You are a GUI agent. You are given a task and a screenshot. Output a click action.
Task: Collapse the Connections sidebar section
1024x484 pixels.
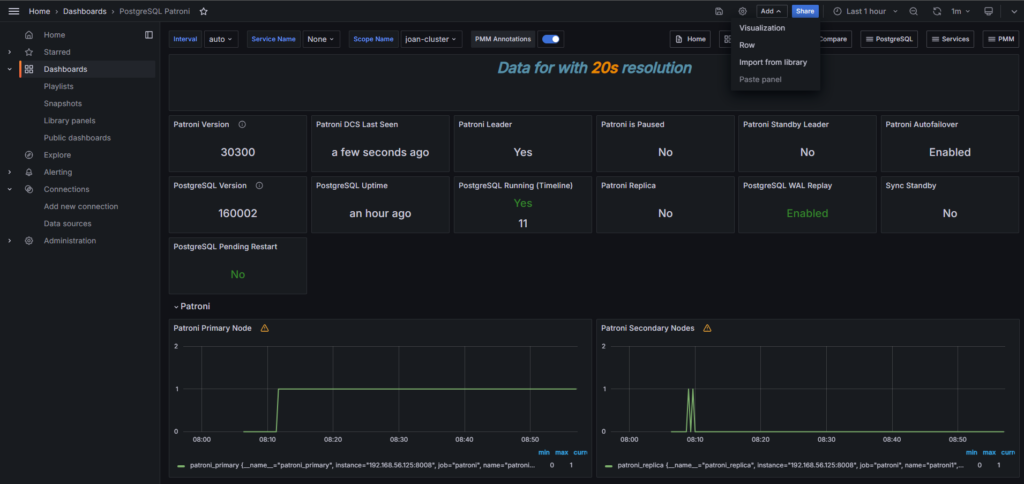9,189
